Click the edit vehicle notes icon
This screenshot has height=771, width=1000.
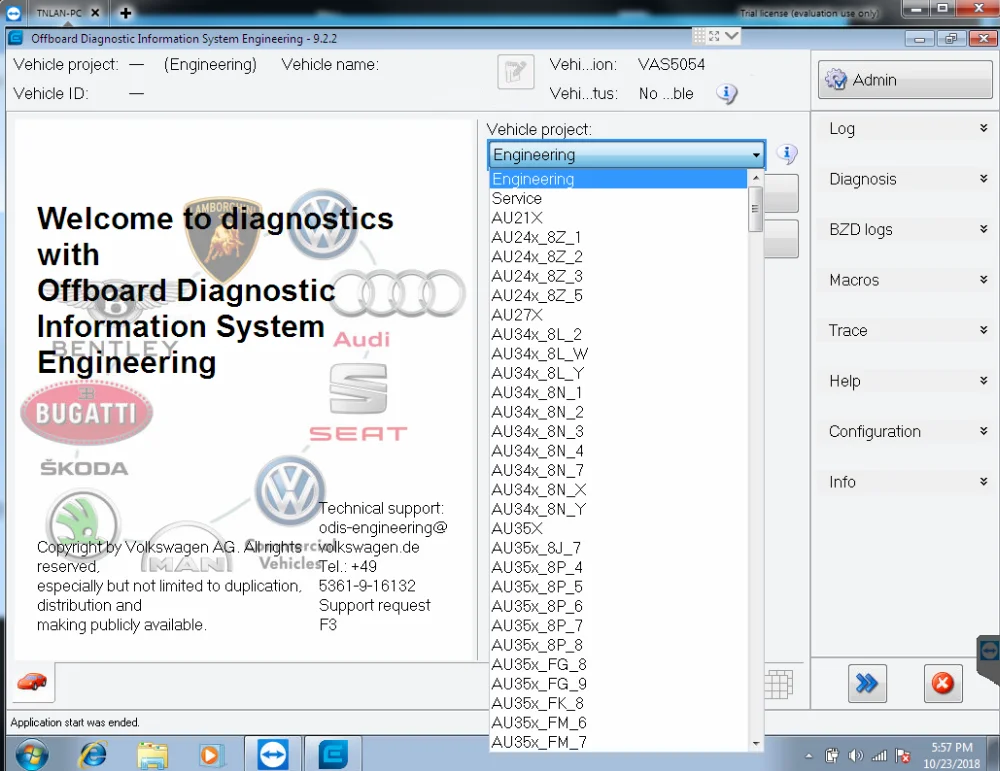point(515,71)
